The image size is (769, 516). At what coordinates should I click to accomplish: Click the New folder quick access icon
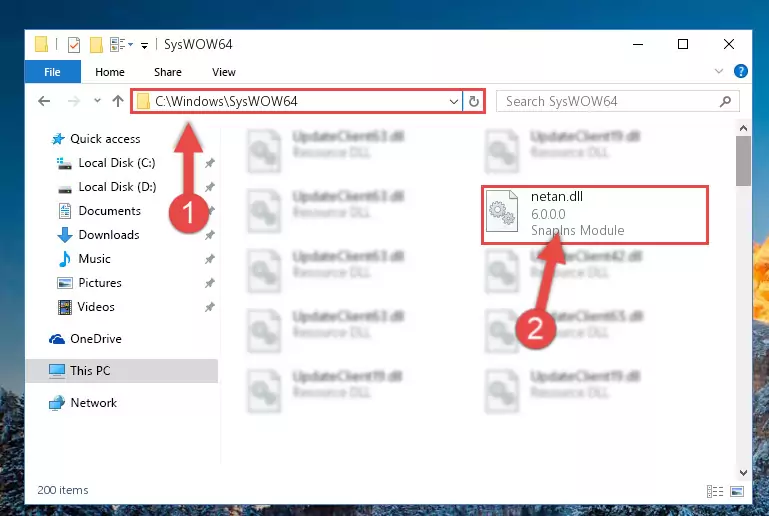[x=96, y=45]
